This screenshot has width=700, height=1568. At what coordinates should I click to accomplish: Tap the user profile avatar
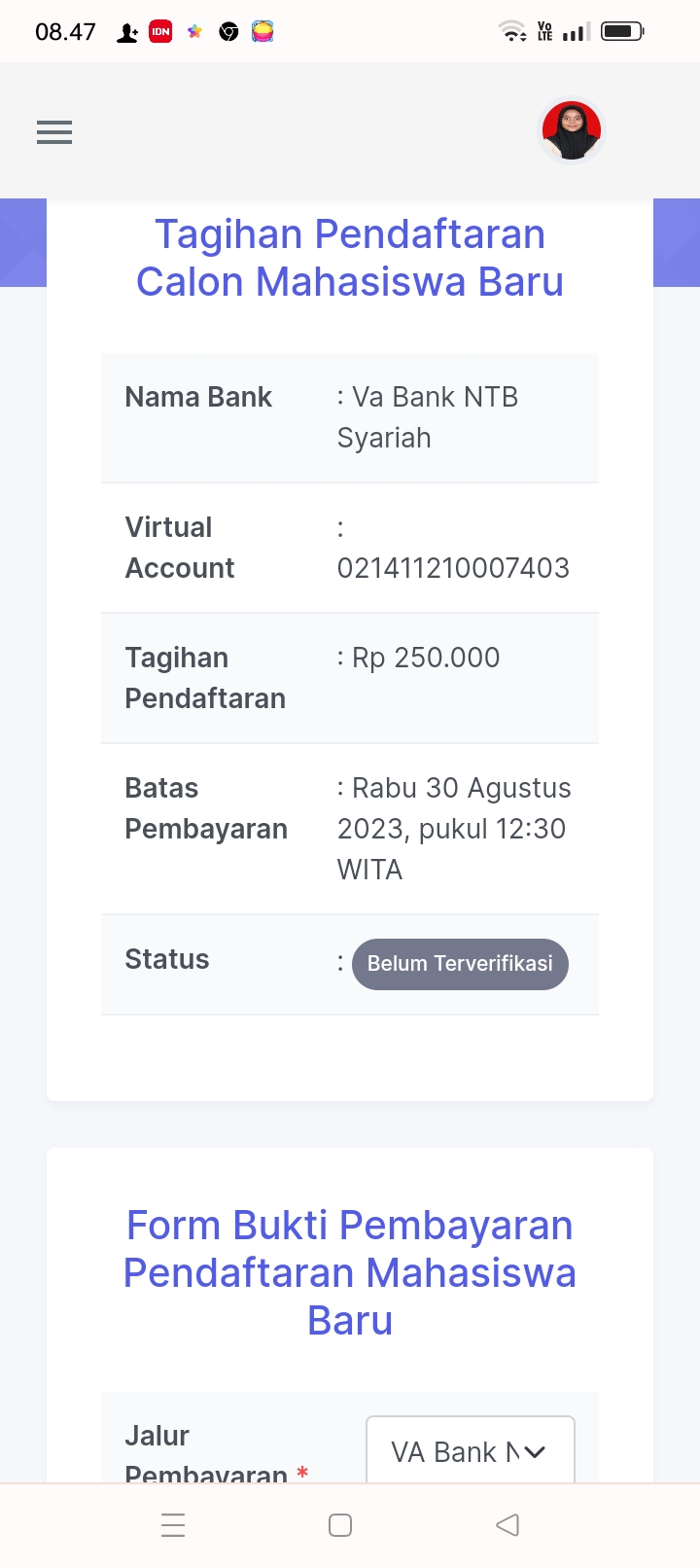coord(572,130)
